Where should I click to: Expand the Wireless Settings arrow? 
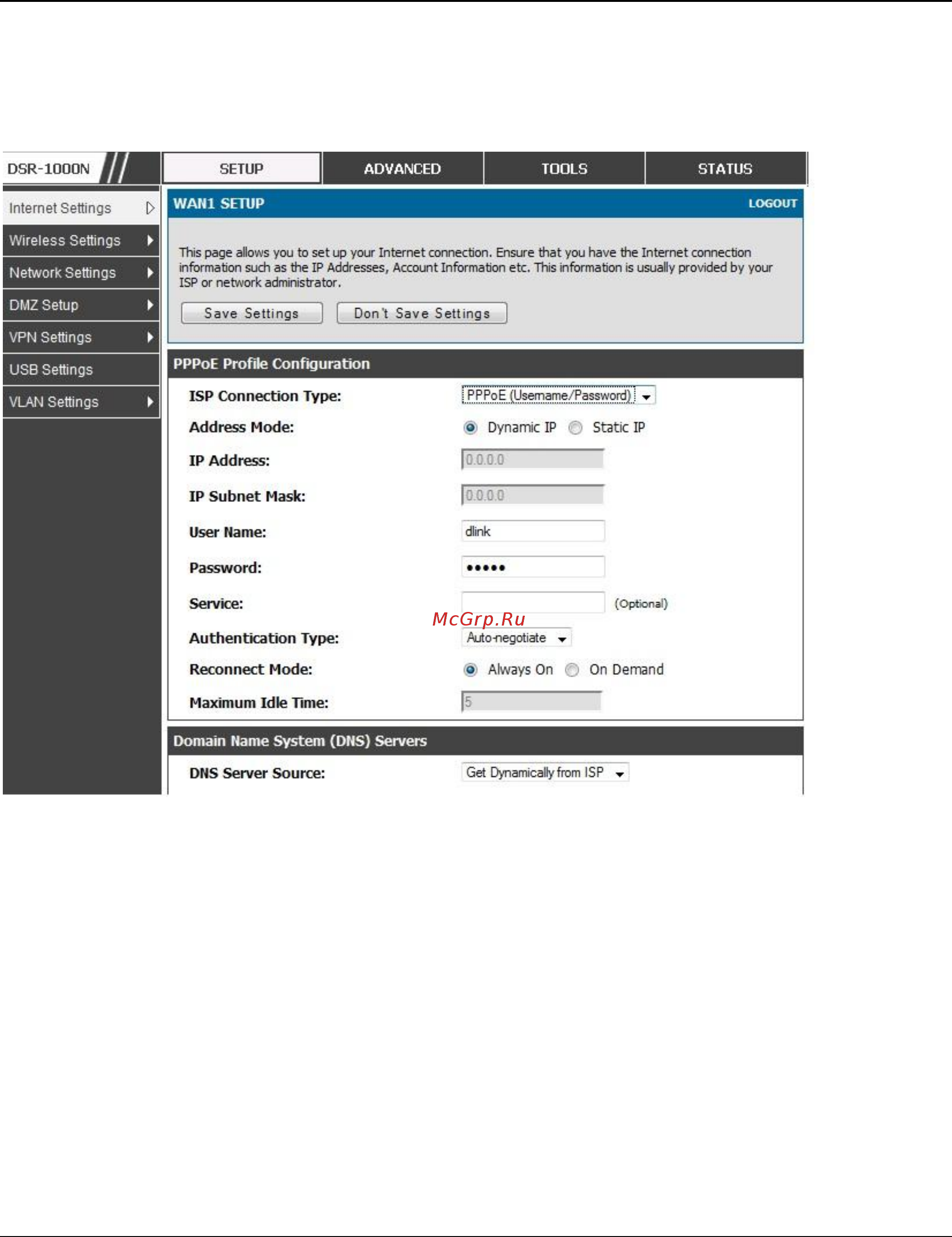150,240
